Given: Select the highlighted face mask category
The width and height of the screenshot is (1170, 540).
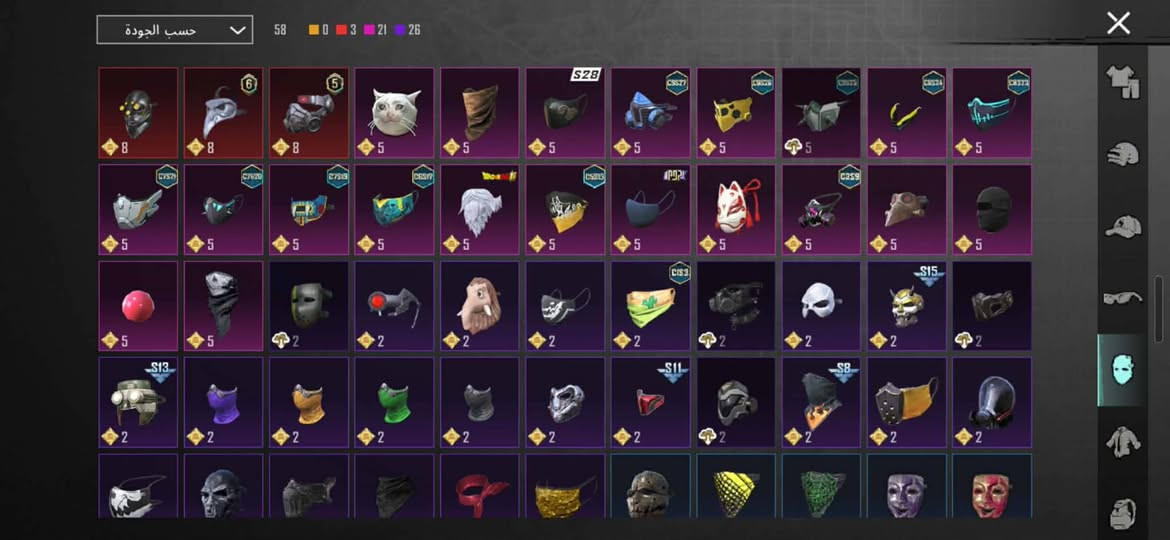Looking at the screenshot, I should click(1120, 370).
